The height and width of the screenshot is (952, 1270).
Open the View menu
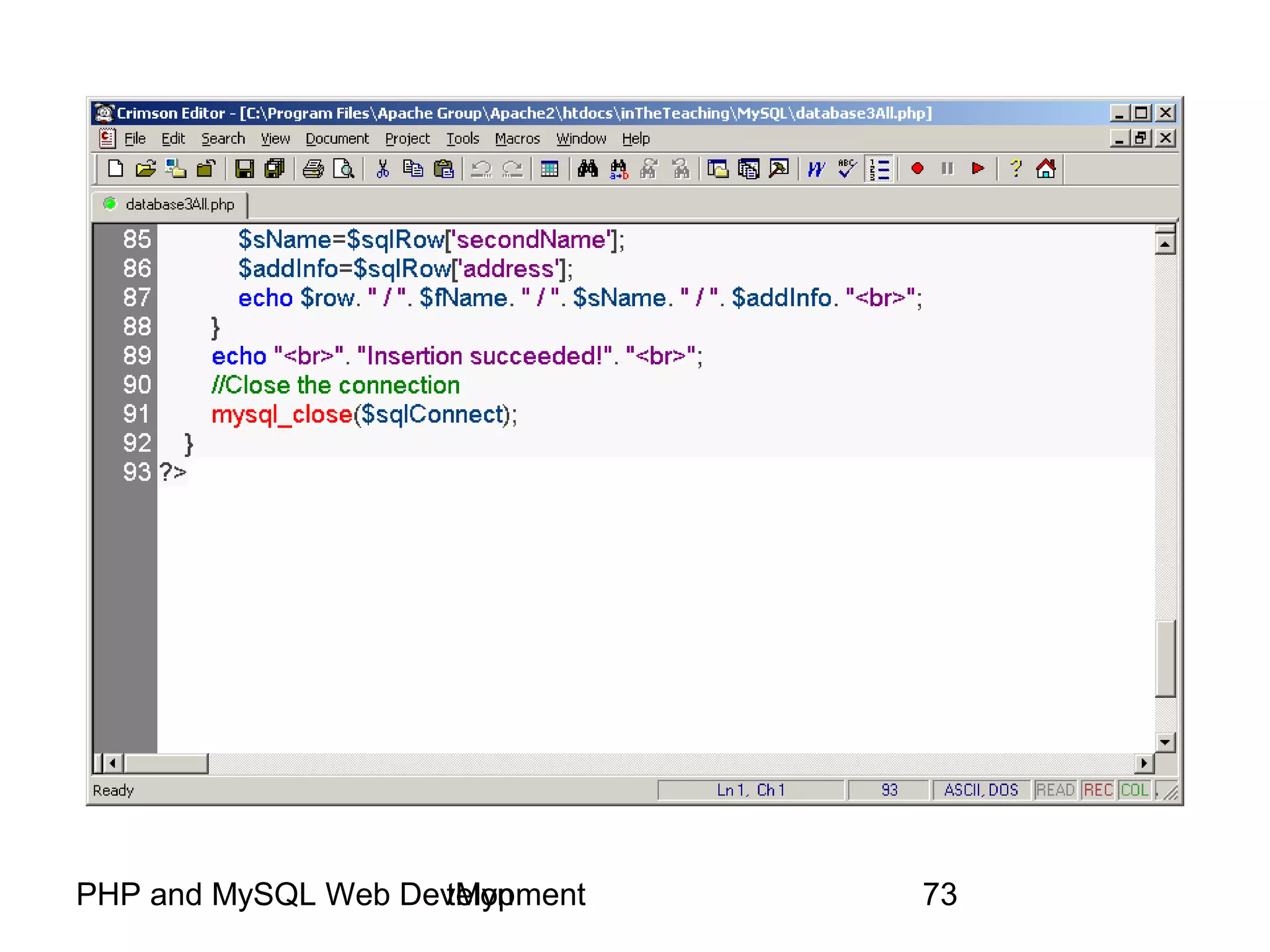pos(275,139)
